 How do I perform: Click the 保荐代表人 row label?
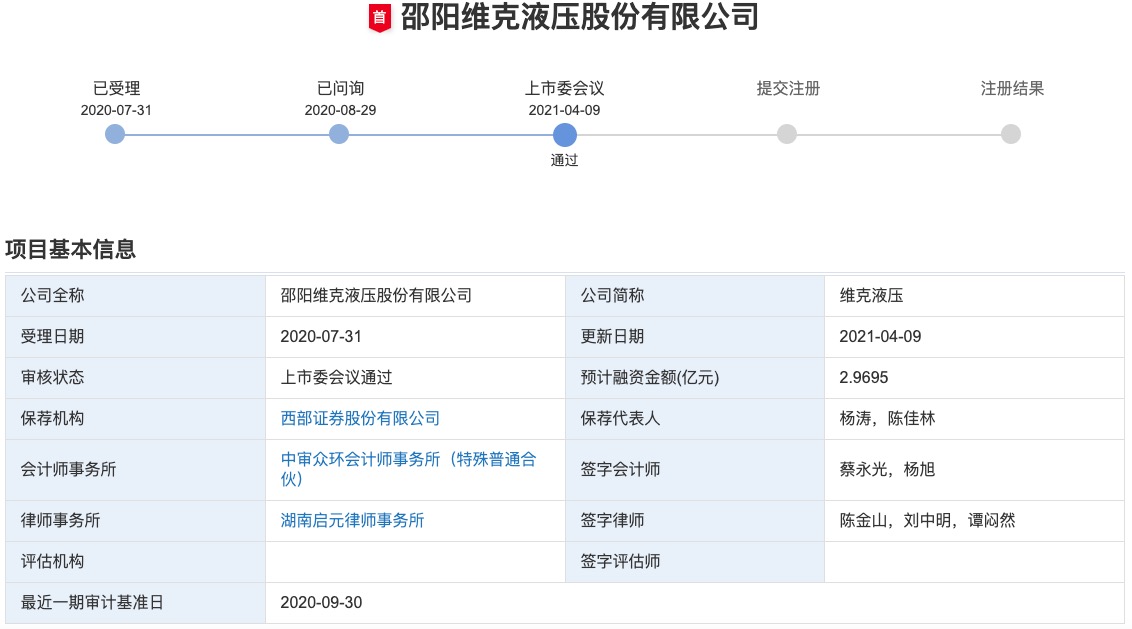click(620, 418)
